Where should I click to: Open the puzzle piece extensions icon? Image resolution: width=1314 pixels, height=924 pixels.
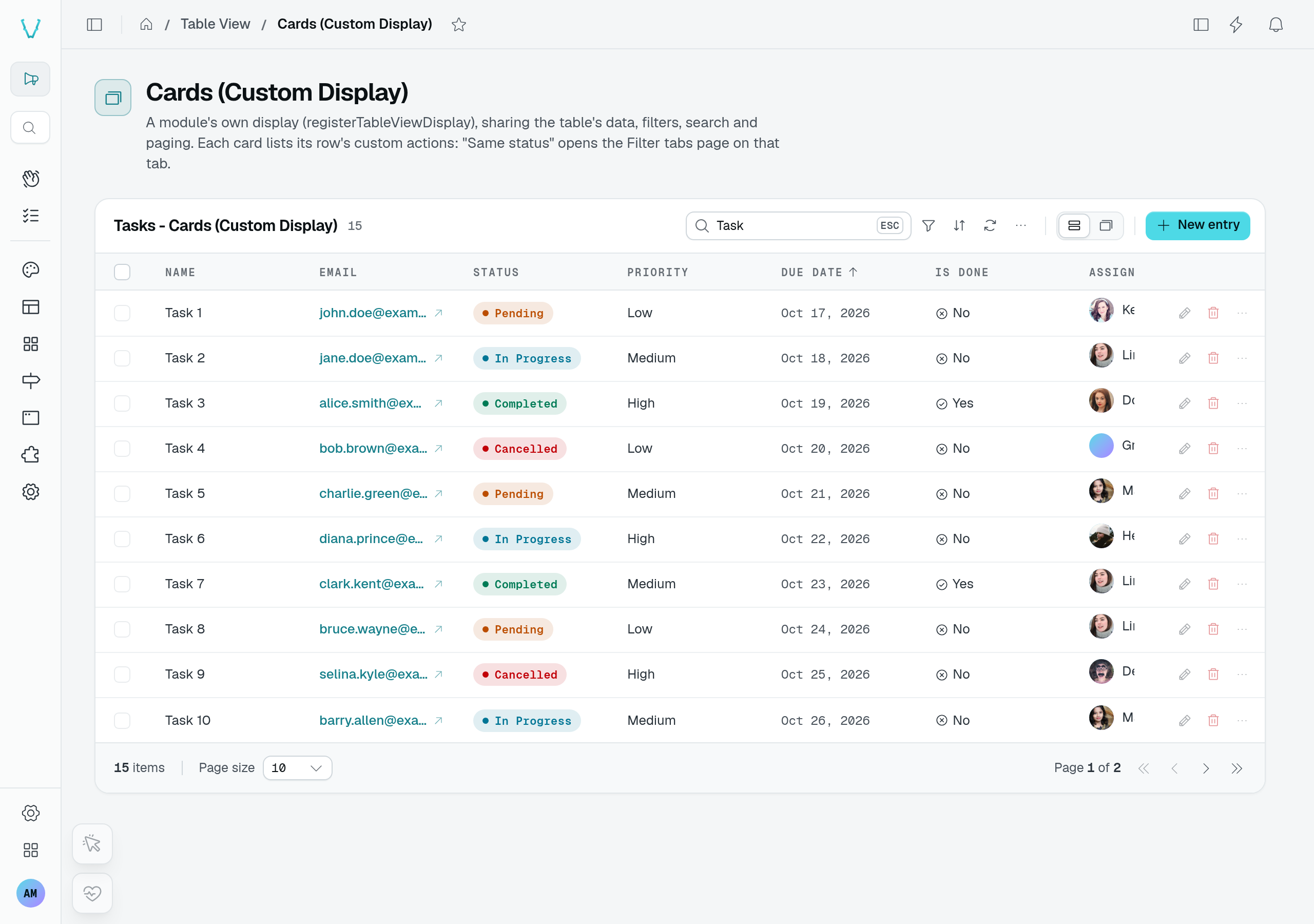click(30, 455)
